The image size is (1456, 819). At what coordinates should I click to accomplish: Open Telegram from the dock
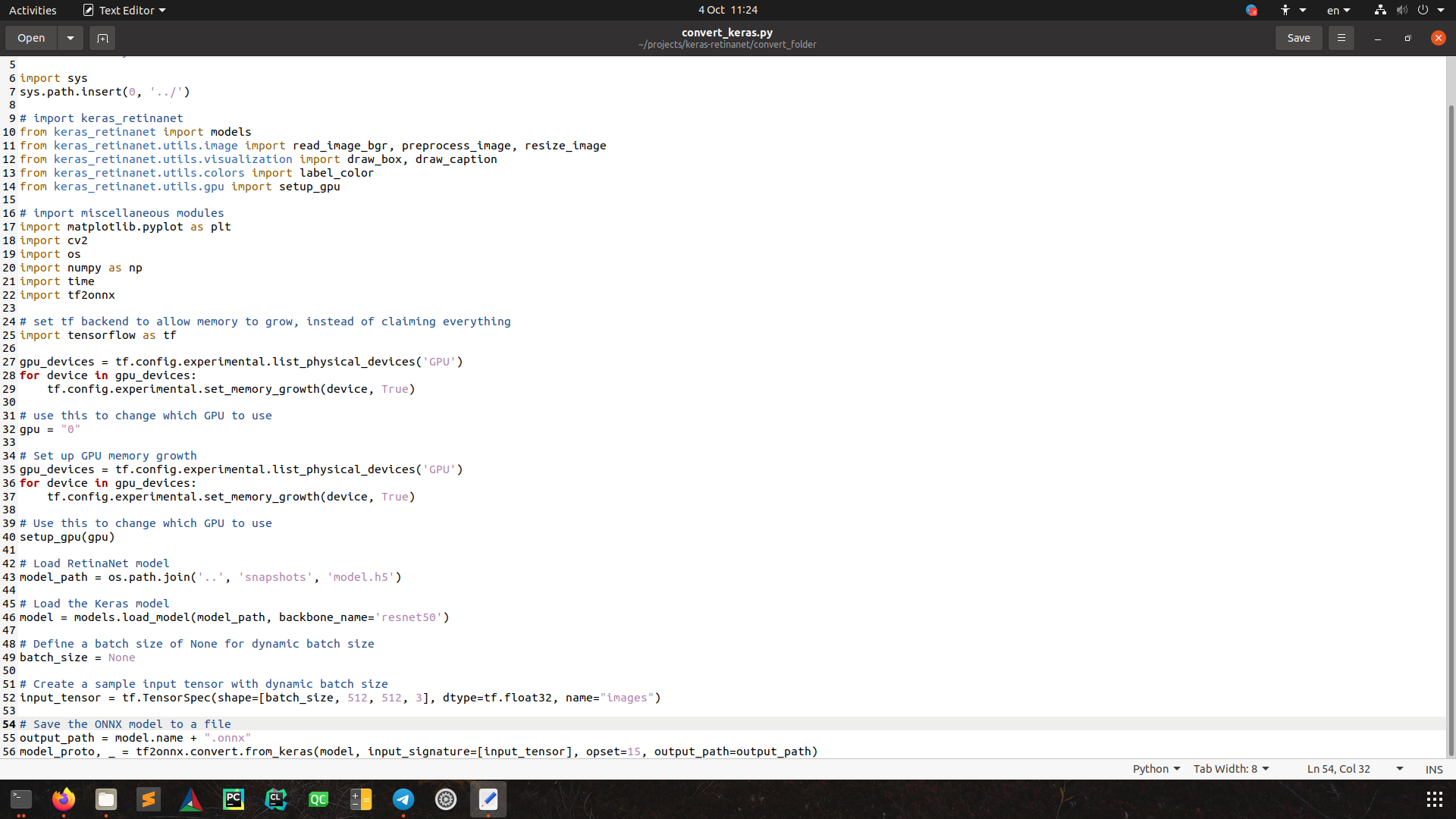tap(403, 799)
